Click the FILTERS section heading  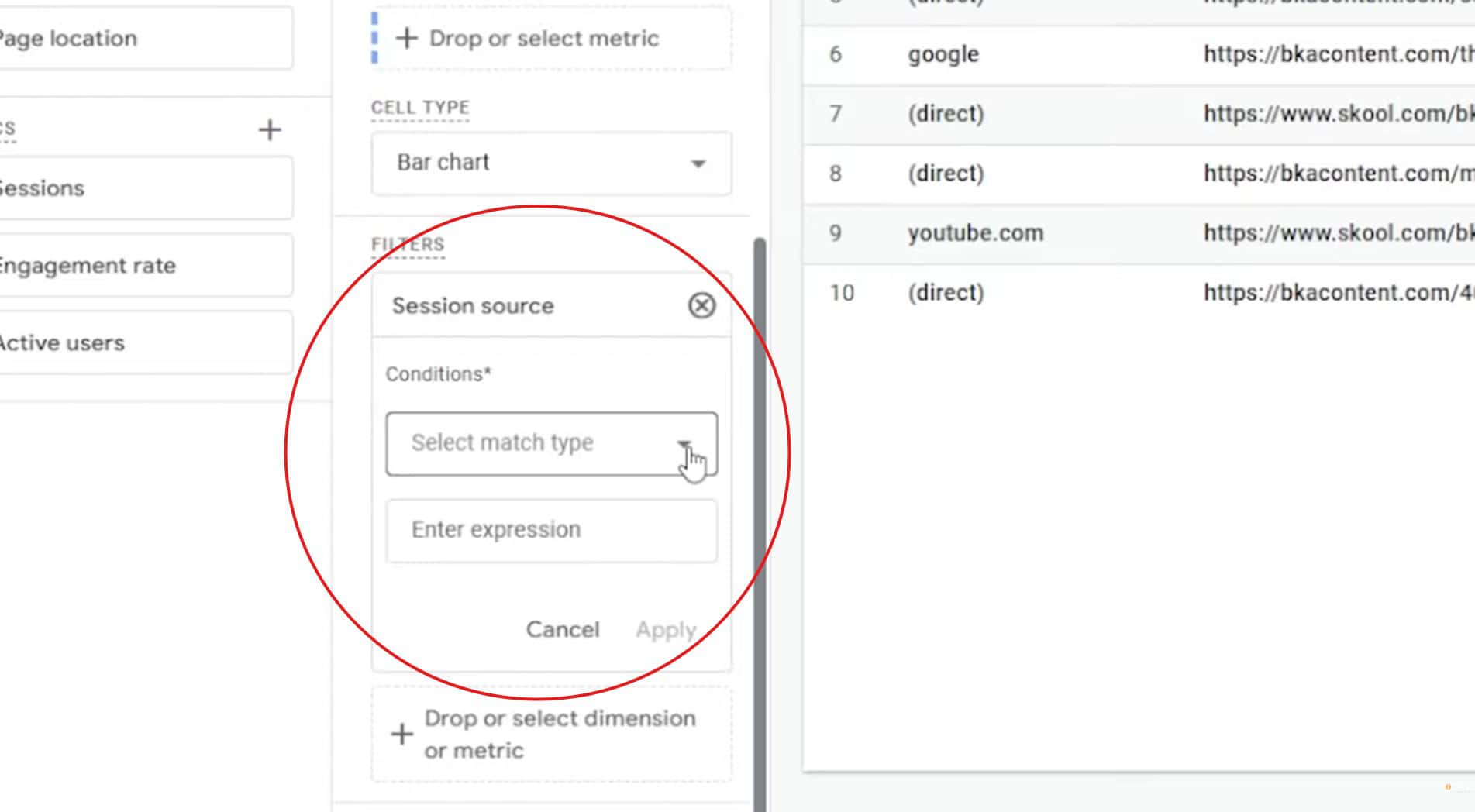click(x=408, y=243)
